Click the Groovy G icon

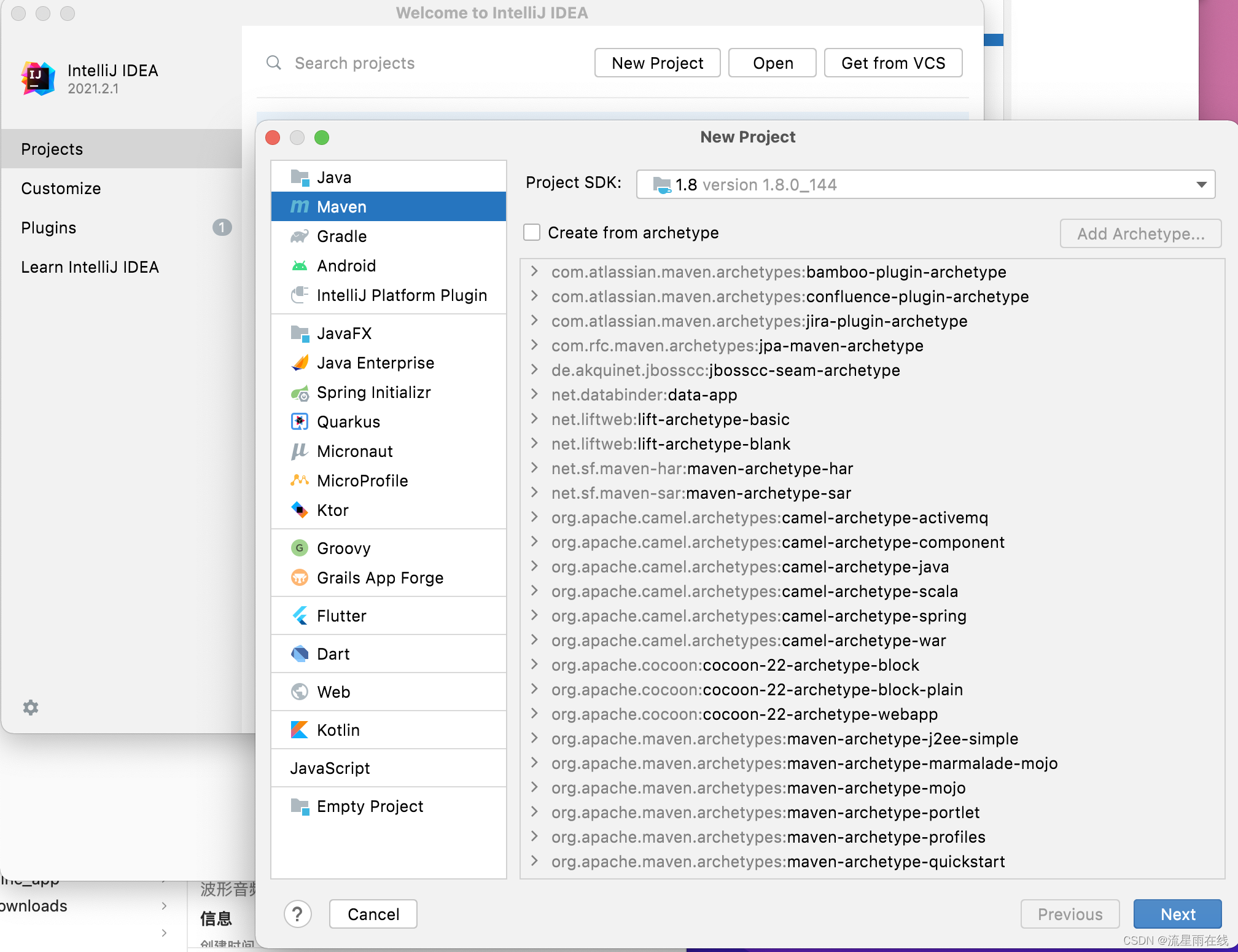click(300, 548)
